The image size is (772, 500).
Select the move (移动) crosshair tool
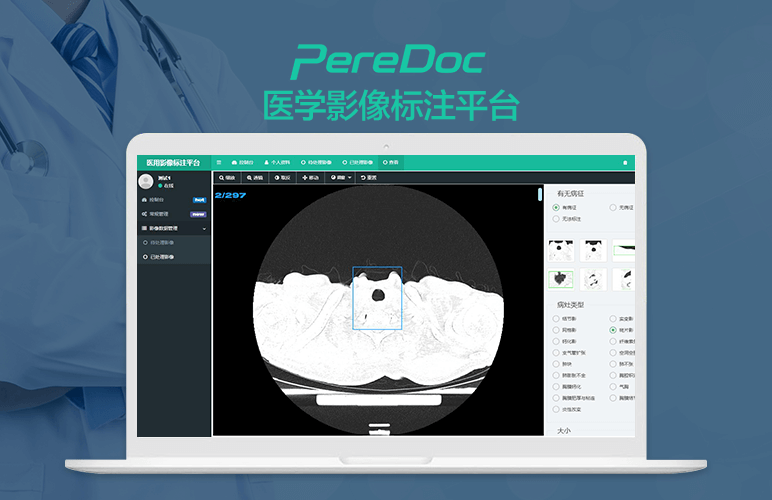311,177
